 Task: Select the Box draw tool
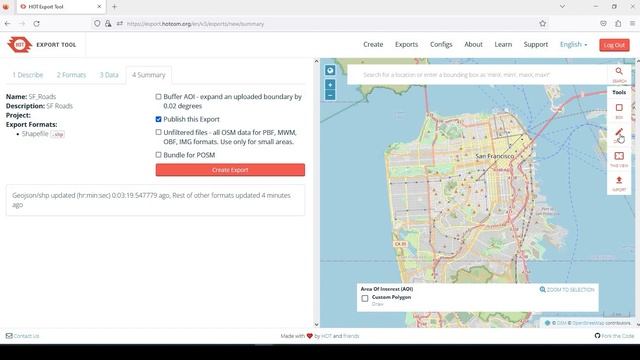pos(619,108)
